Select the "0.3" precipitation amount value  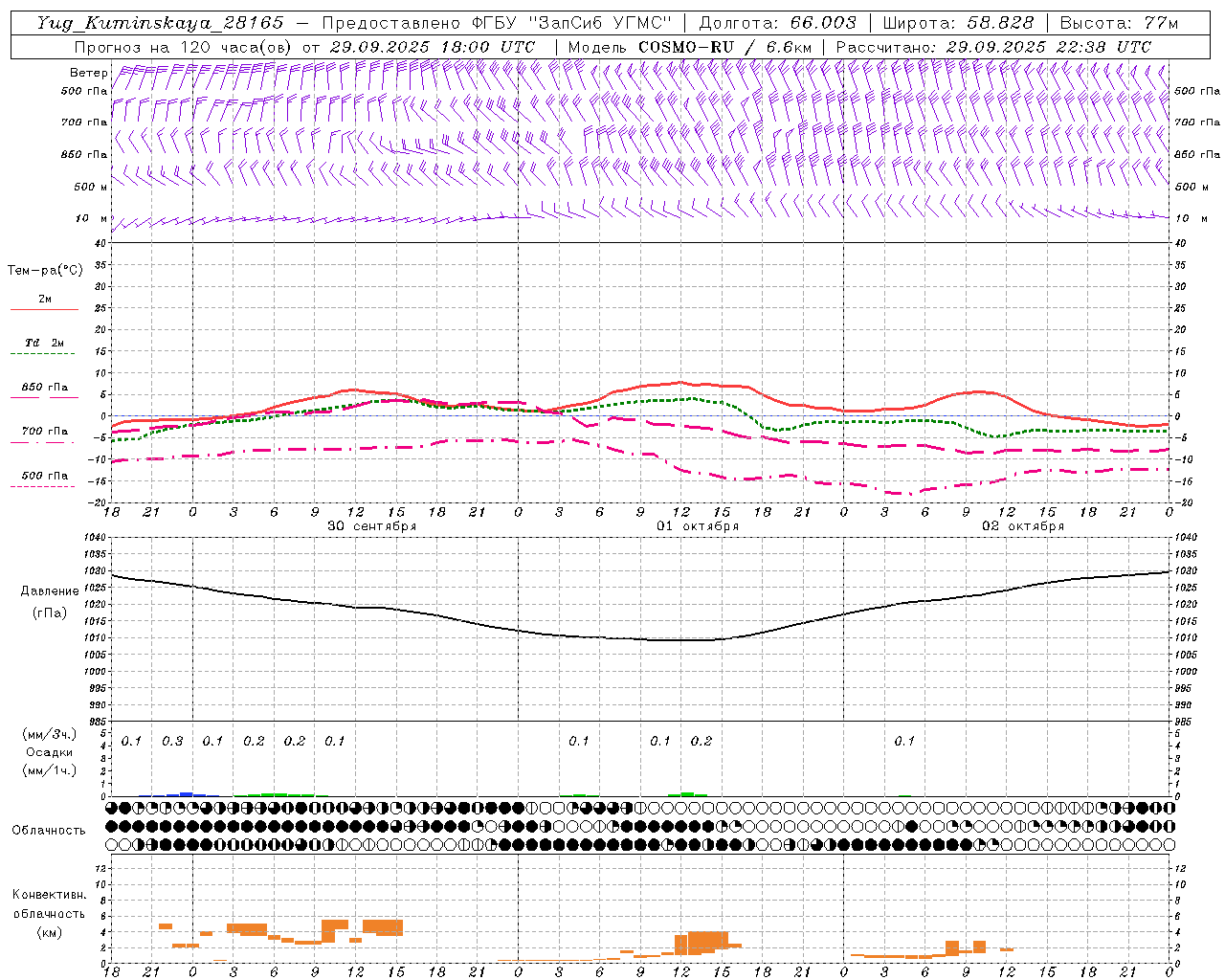tap(172, 741)
